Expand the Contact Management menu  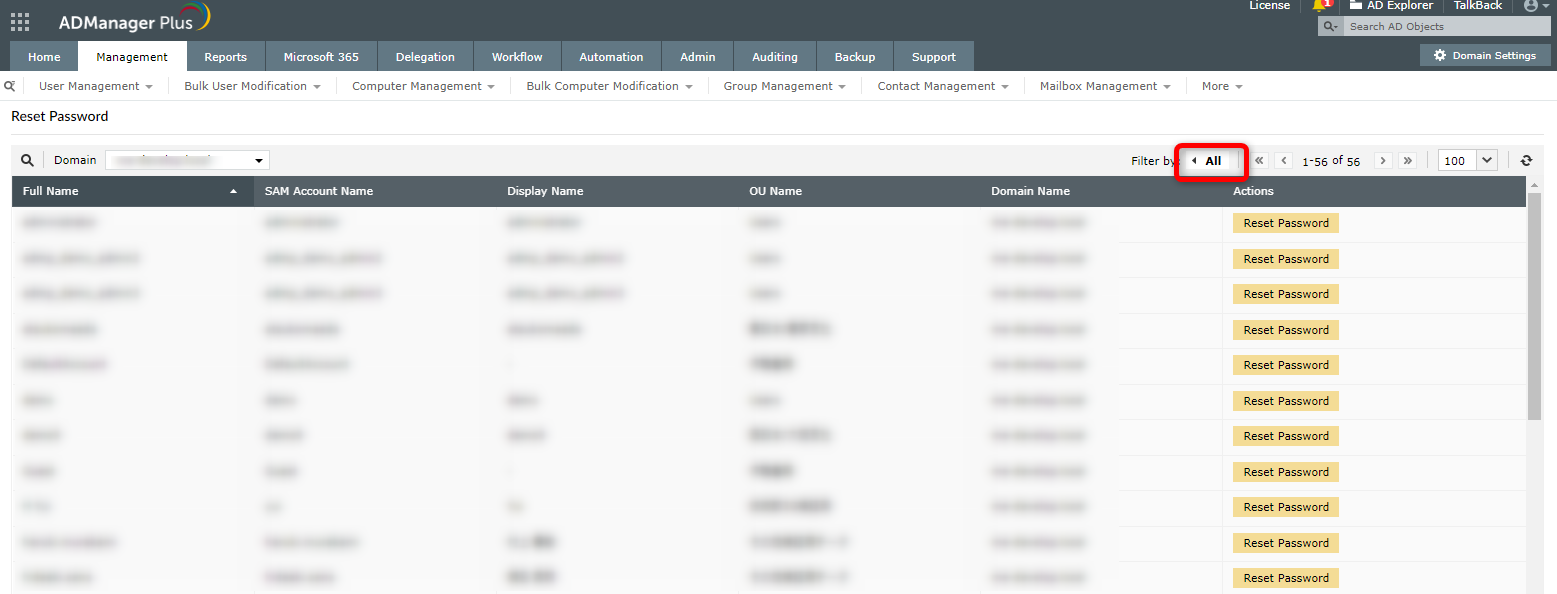(943, 86)
